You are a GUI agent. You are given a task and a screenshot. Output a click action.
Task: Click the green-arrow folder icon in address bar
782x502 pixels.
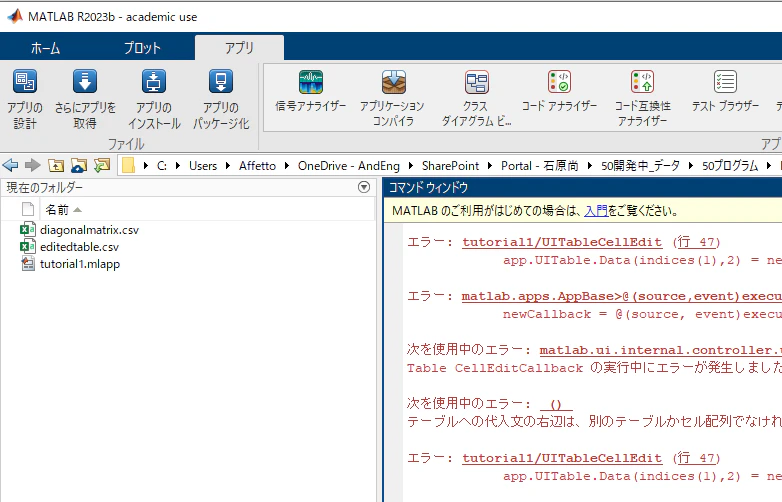coord(102,165)
